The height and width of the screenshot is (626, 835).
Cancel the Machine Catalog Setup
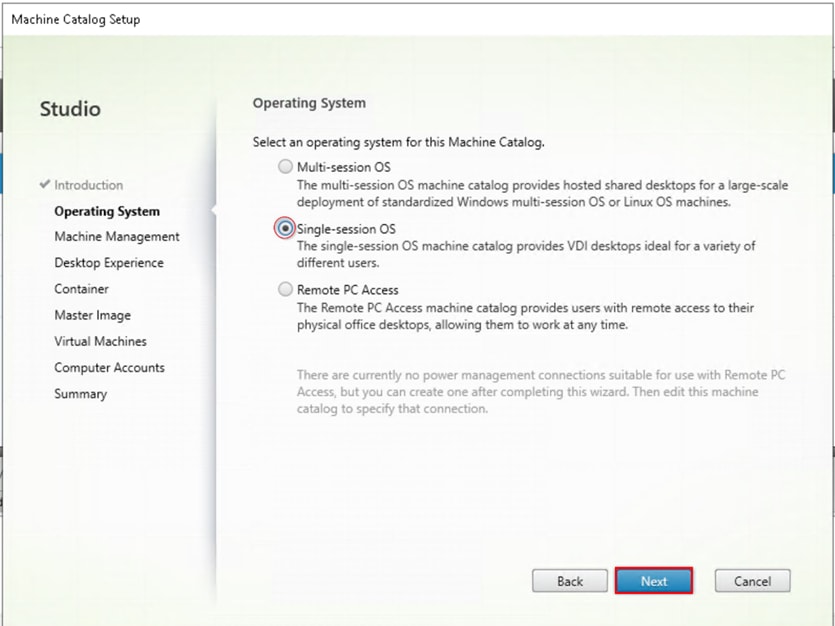752,581
